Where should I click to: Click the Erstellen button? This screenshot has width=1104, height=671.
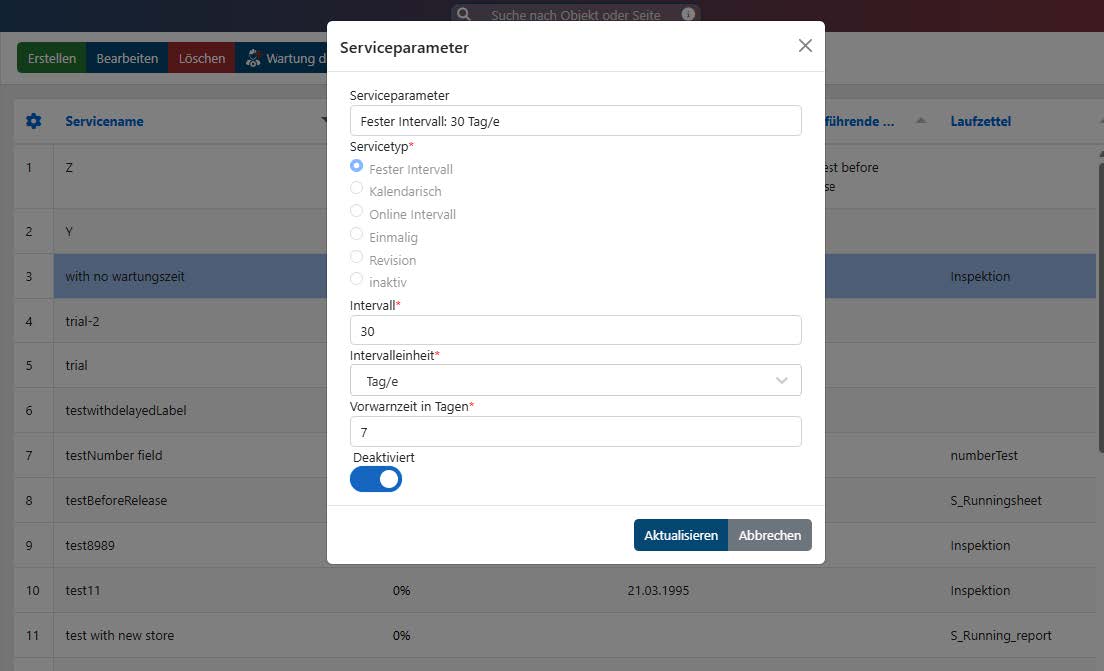(x=52, y=58)
